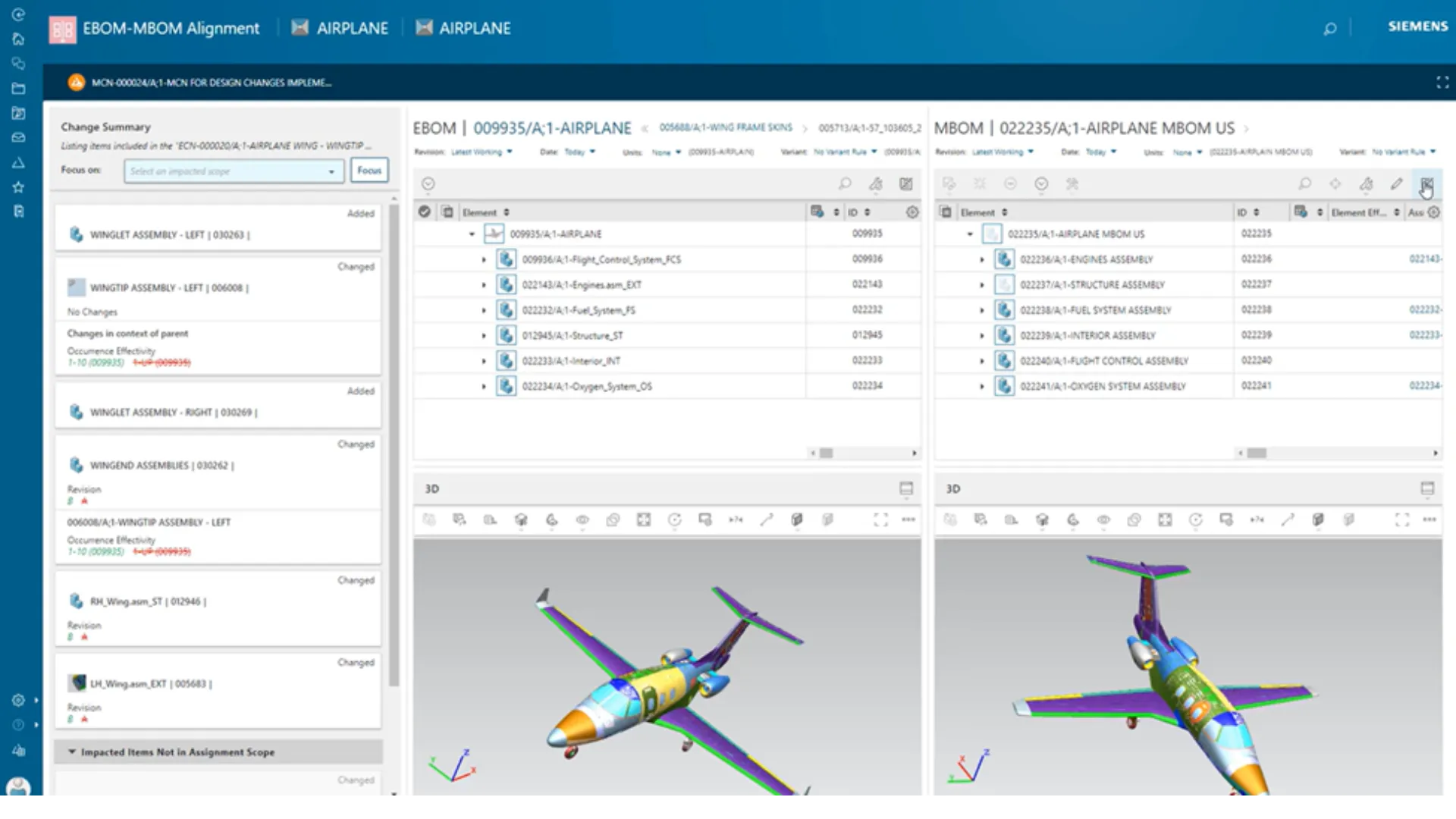1456x819 pixels.
Task: Open the 'Select an impacted scope' dropdown
Action: [234, 171]
